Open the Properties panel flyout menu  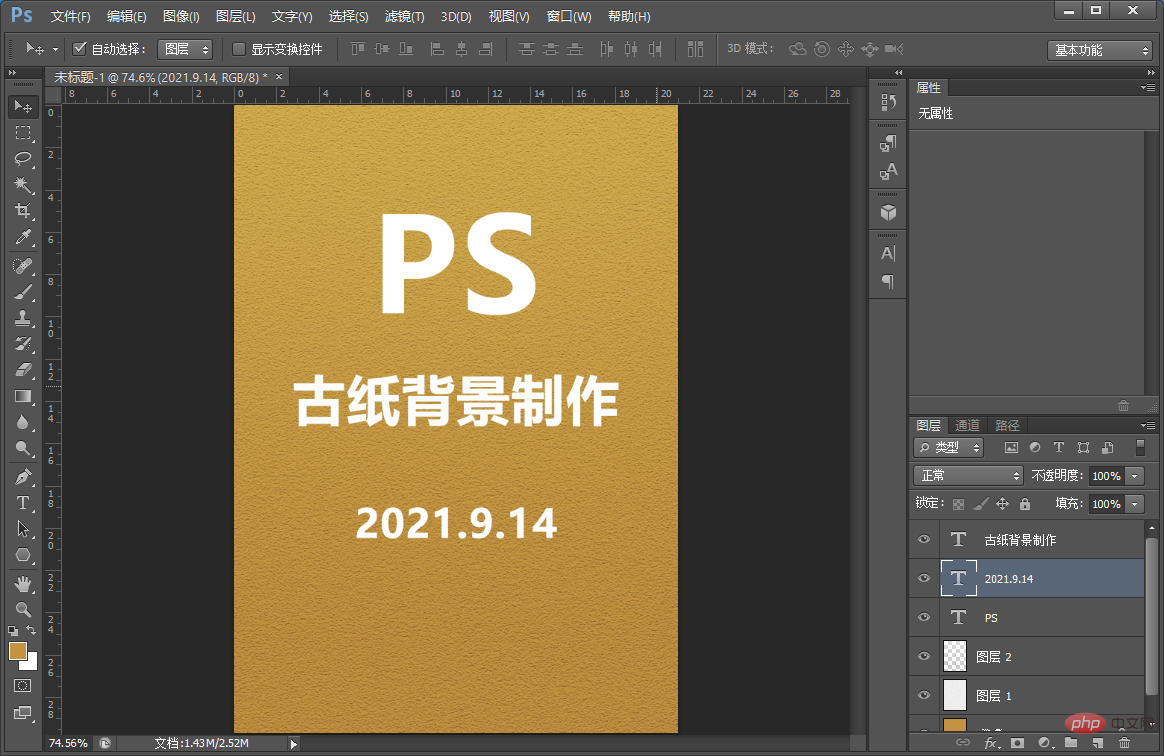(x=1148, y=88)
